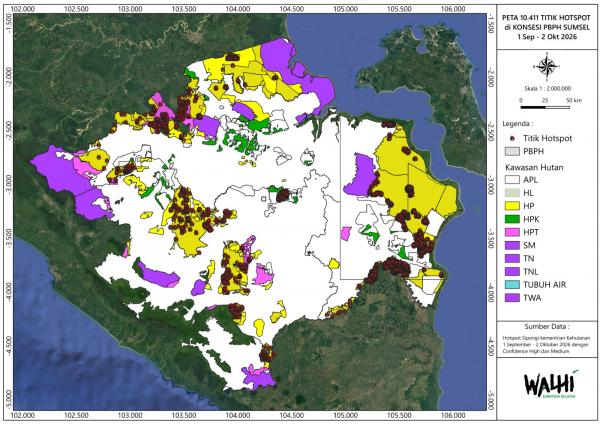Click the yellow HP legend swatch
This screenshot has width=600, height=424.
[x=512, y=206]
